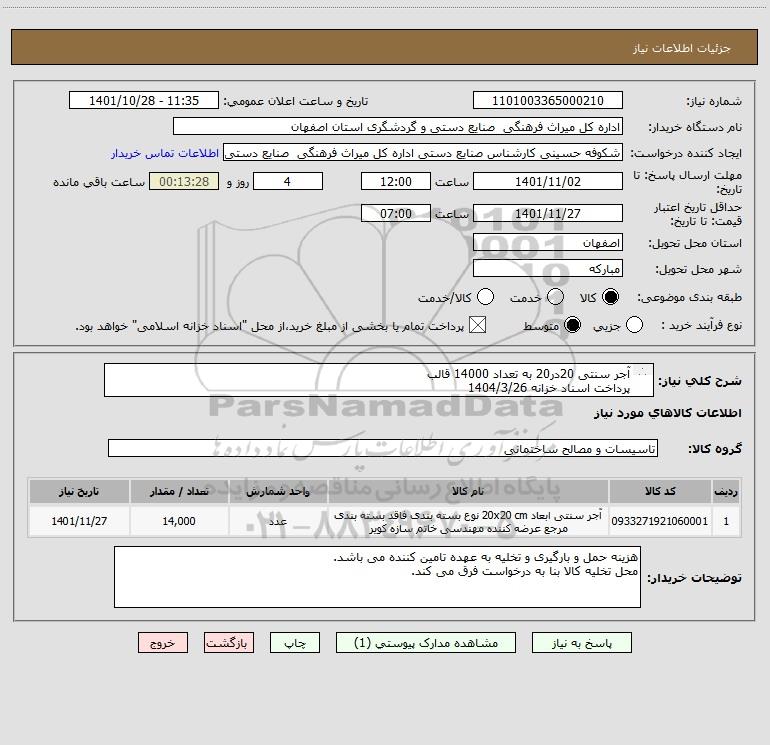Click the 'چاپ' print button

tap(295, 642)
